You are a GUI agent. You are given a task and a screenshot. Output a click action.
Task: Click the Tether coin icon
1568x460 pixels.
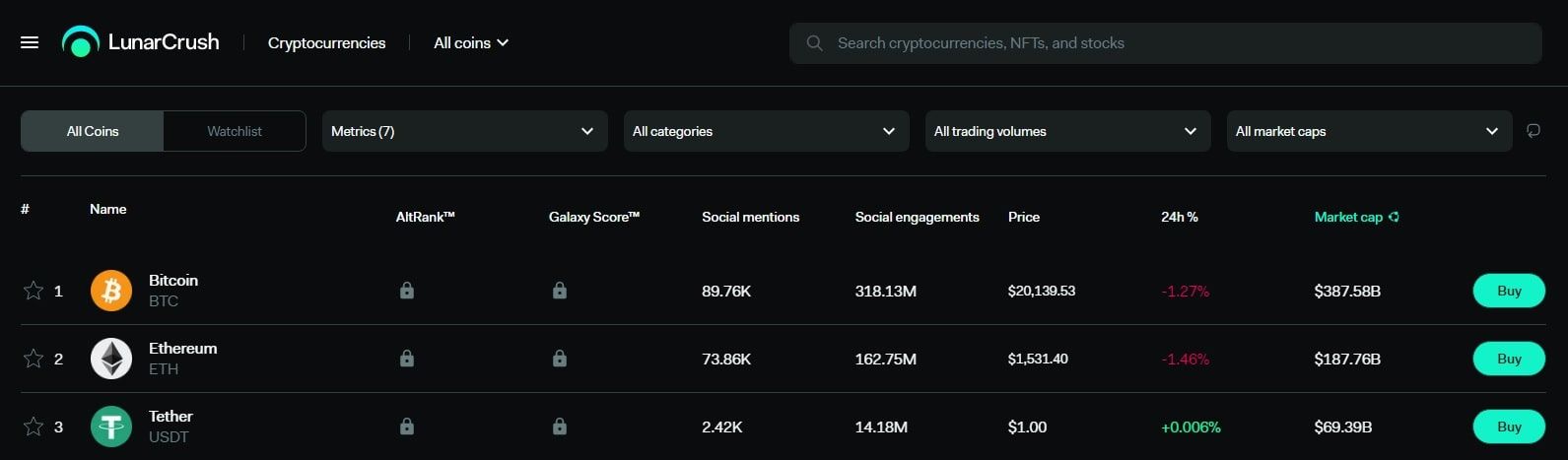click(x=111, y=427)
